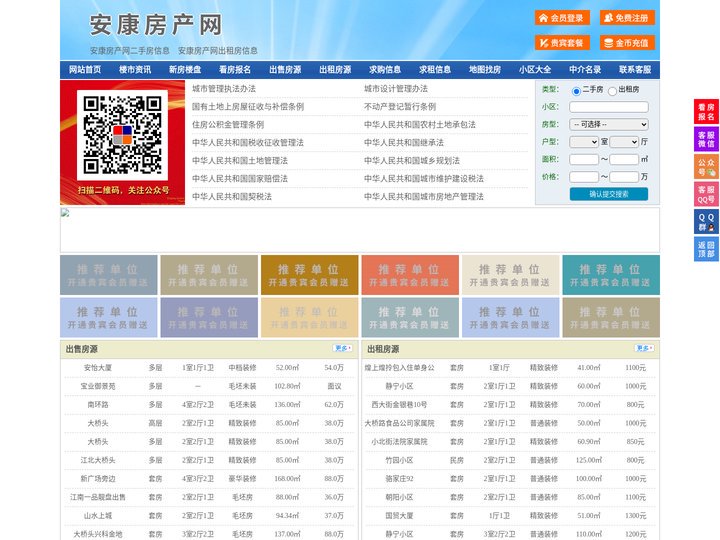The height and width of the screenshot is (540, 720).
Task: Click the broken banner image icon
Action: click(x=65, y=213)
